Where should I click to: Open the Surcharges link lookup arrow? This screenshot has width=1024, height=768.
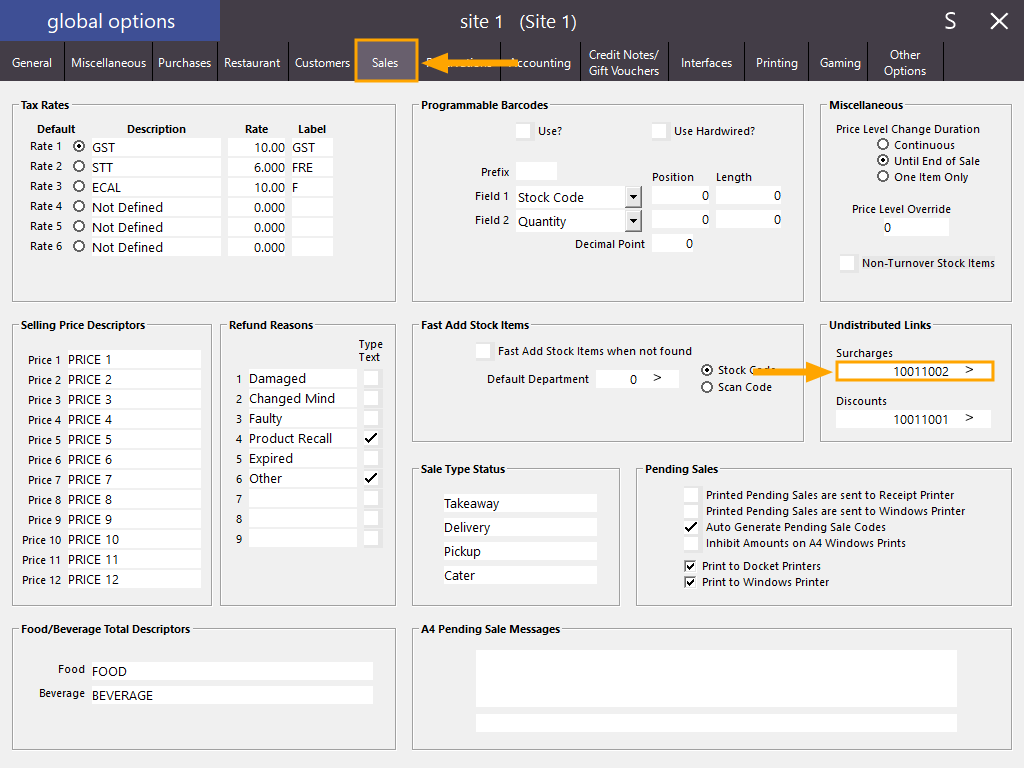pyautogui.click(x=969, y=371)
